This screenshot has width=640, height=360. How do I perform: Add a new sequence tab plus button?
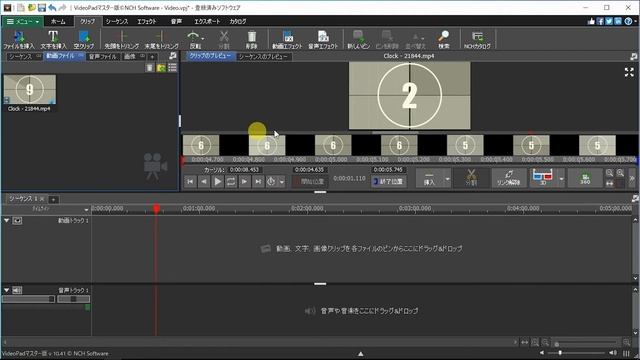point(53,199)
